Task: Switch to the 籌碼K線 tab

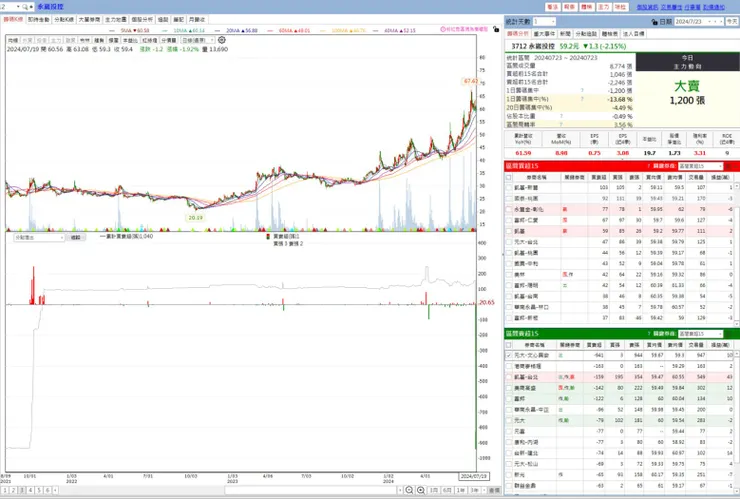Action: pos(13,19)
